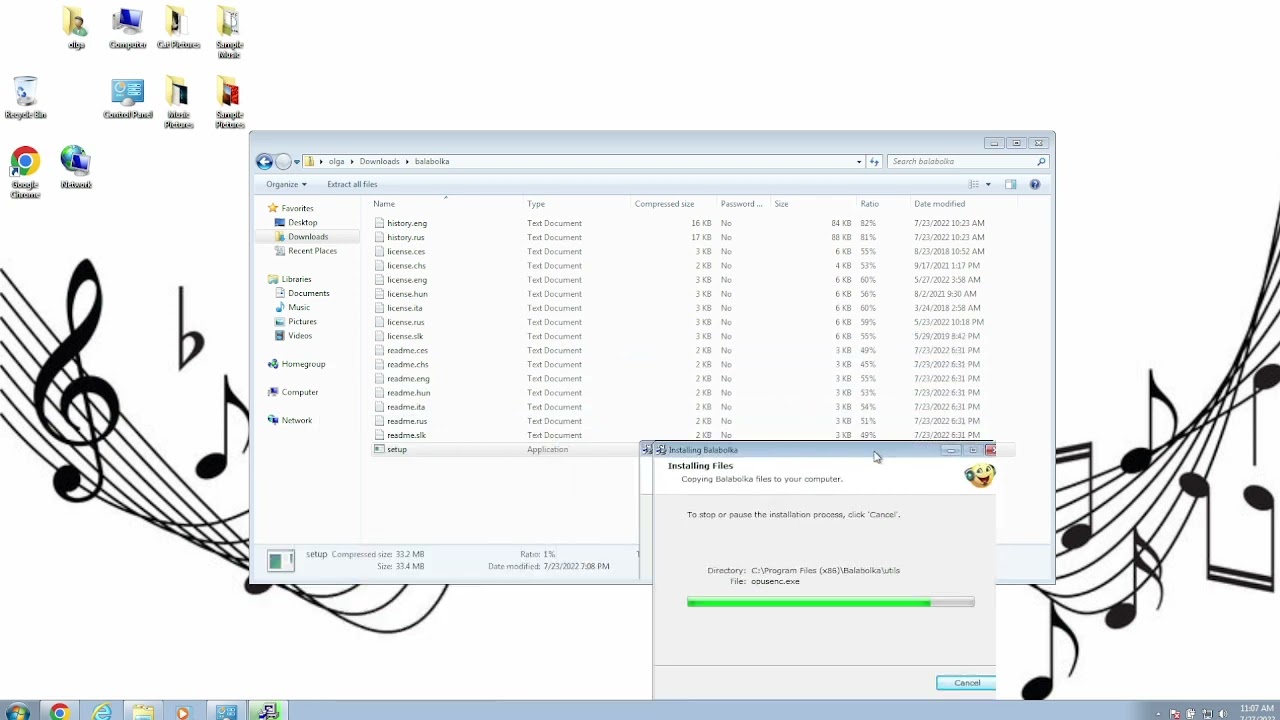Show hidden system tray icons
Screen dimensions: 1280x720
point(1159,714)
